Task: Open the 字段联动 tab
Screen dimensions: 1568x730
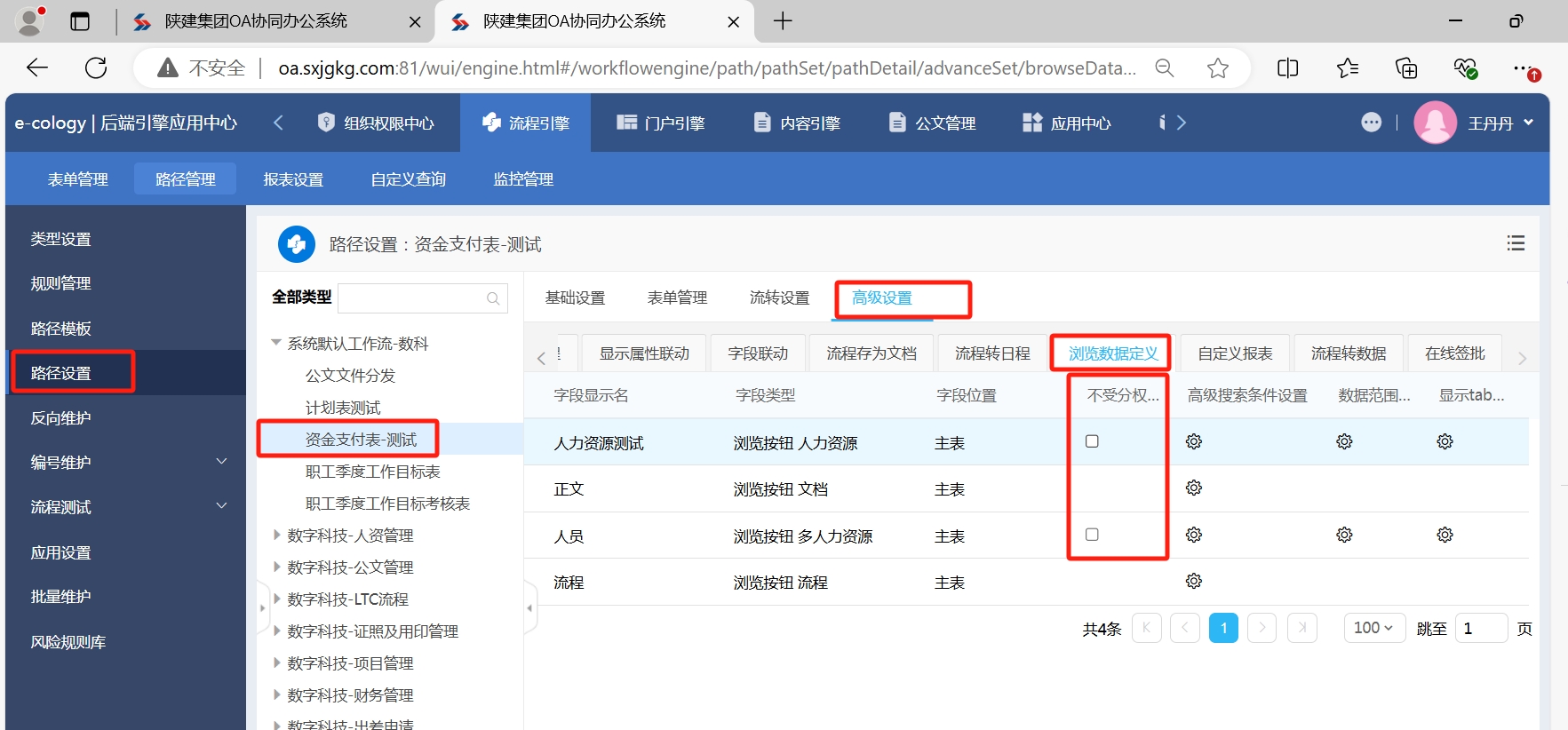Action: (758, 353)
